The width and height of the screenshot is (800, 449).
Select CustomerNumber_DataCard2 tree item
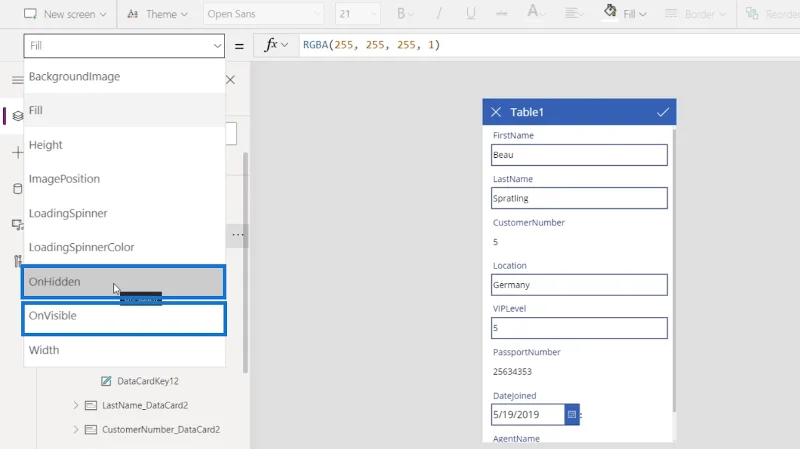(x=161, y=430)
